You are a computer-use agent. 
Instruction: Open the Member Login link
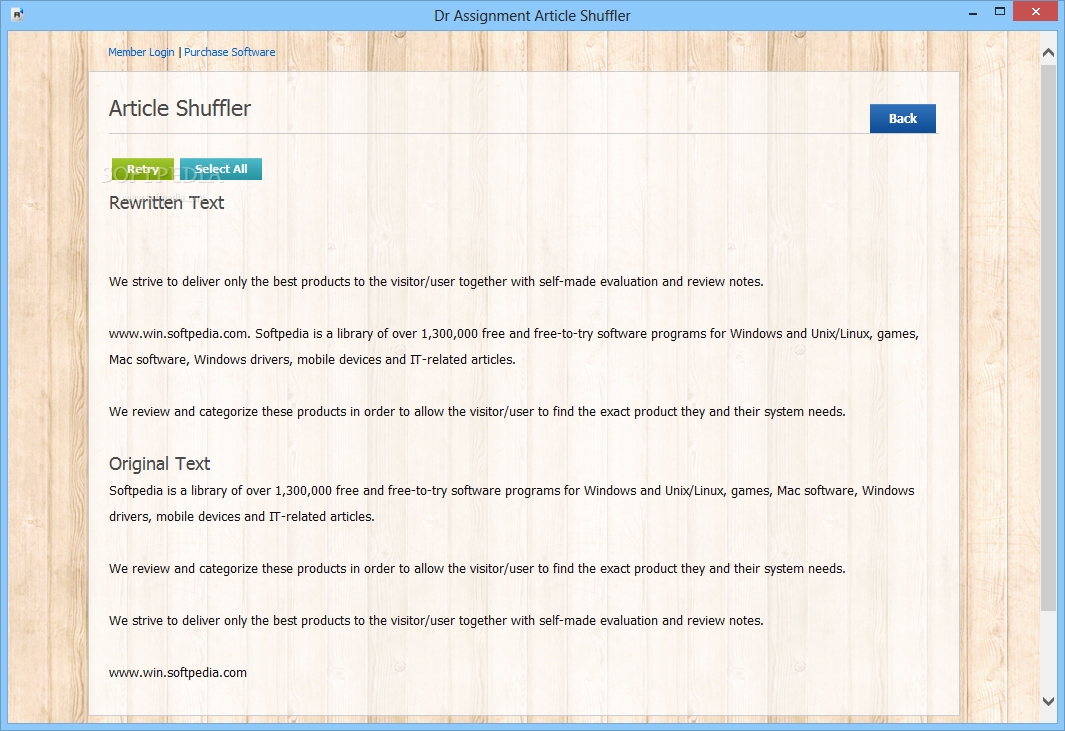[x=141, y=52]
